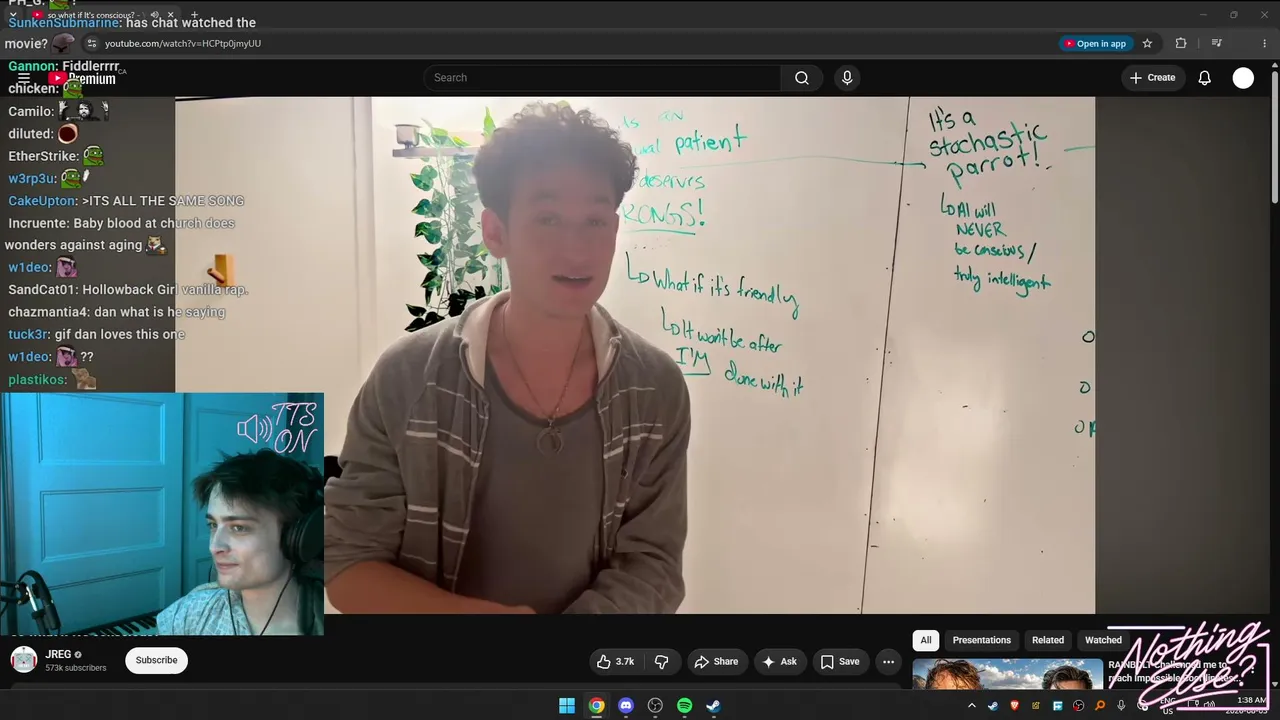Go to YouTube Premium home logo
1280x720 pixels.
(83, 79)
